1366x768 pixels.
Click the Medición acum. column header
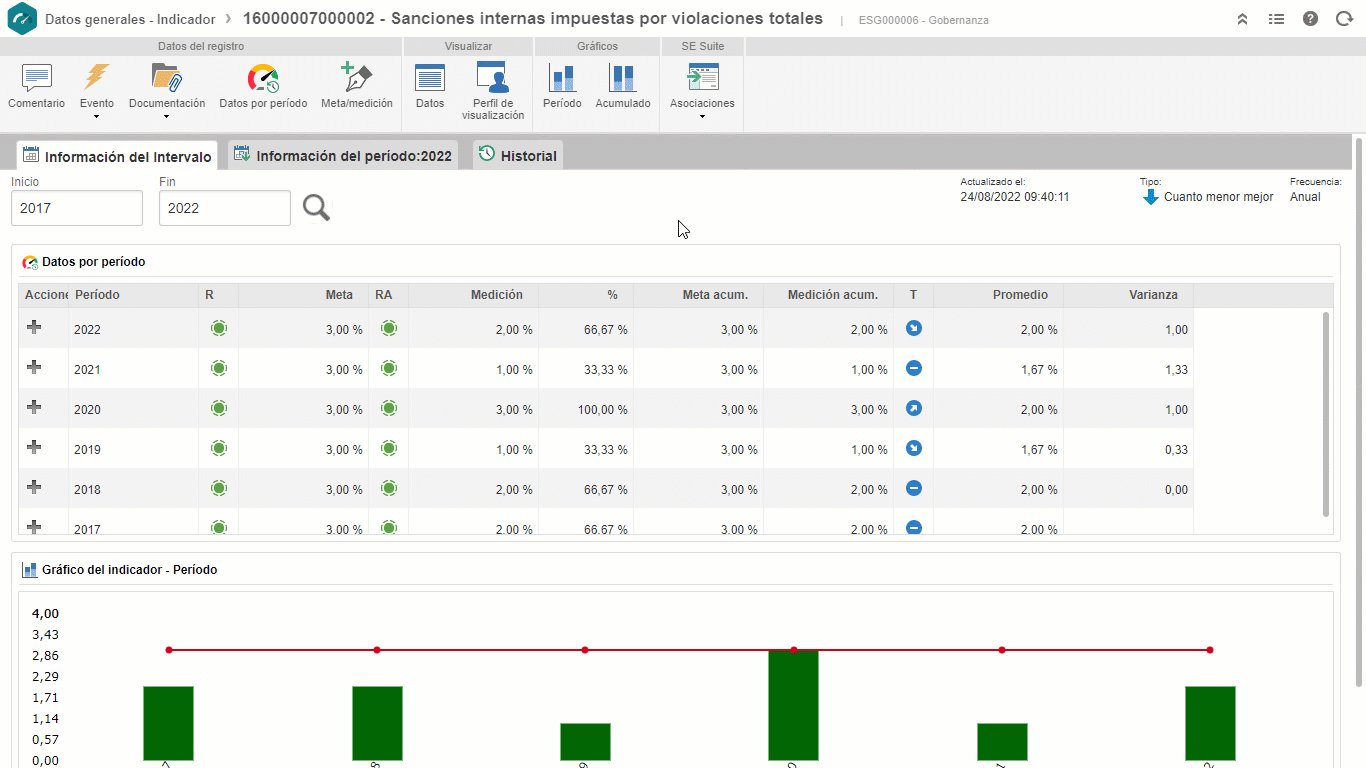coord(828,295)
